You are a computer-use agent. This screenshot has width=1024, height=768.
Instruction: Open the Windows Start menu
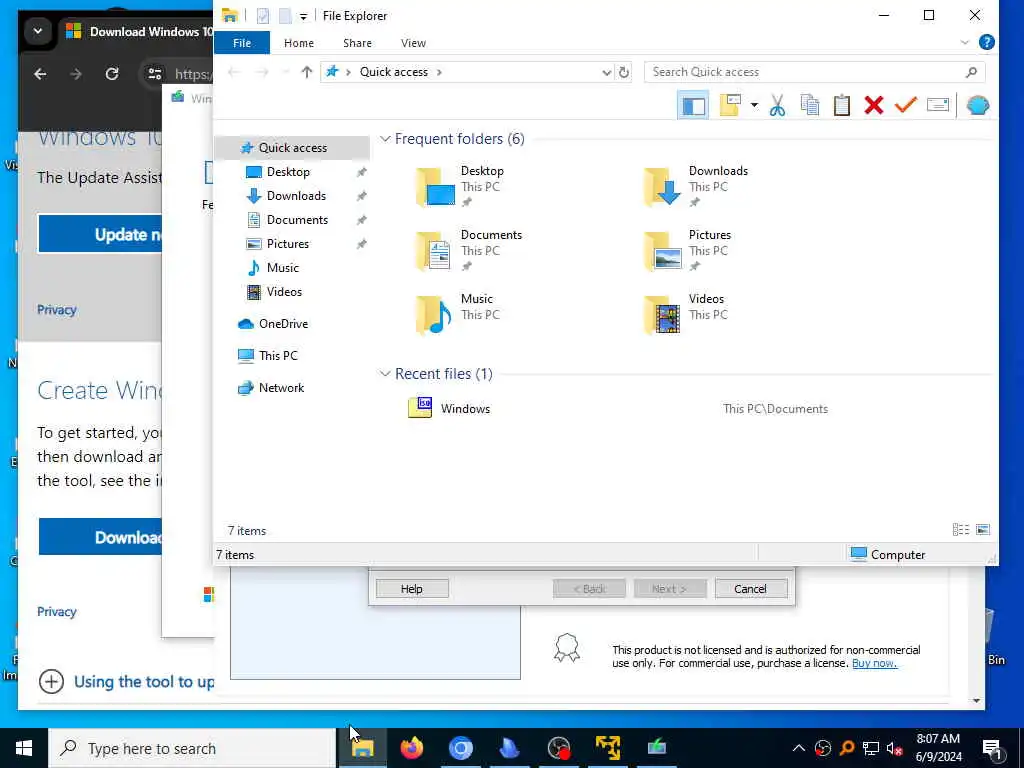[24, 748]
